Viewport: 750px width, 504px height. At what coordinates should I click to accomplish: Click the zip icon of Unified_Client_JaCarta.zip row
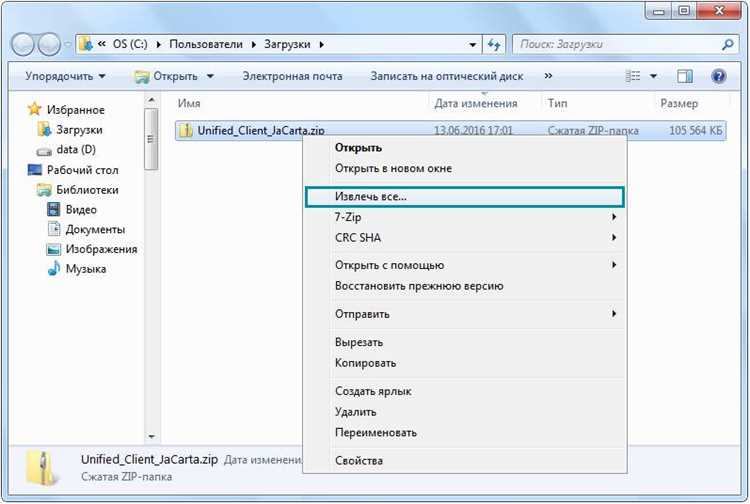click(x=185, y=130)
